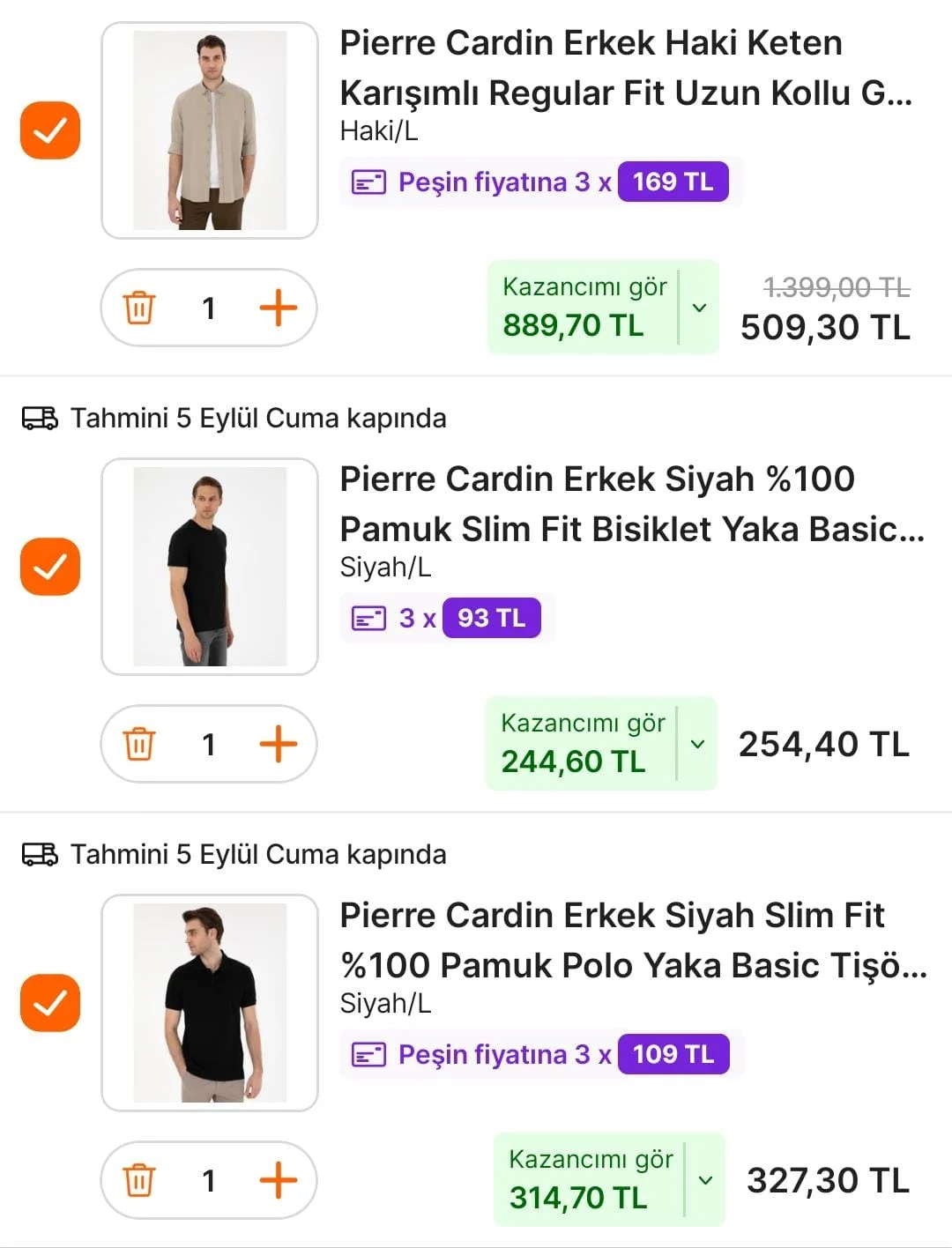952x1248 pixels.
Task: Increase Polo Yaka t-shirt quantity with plus
Action: [x=278, y=1180]
